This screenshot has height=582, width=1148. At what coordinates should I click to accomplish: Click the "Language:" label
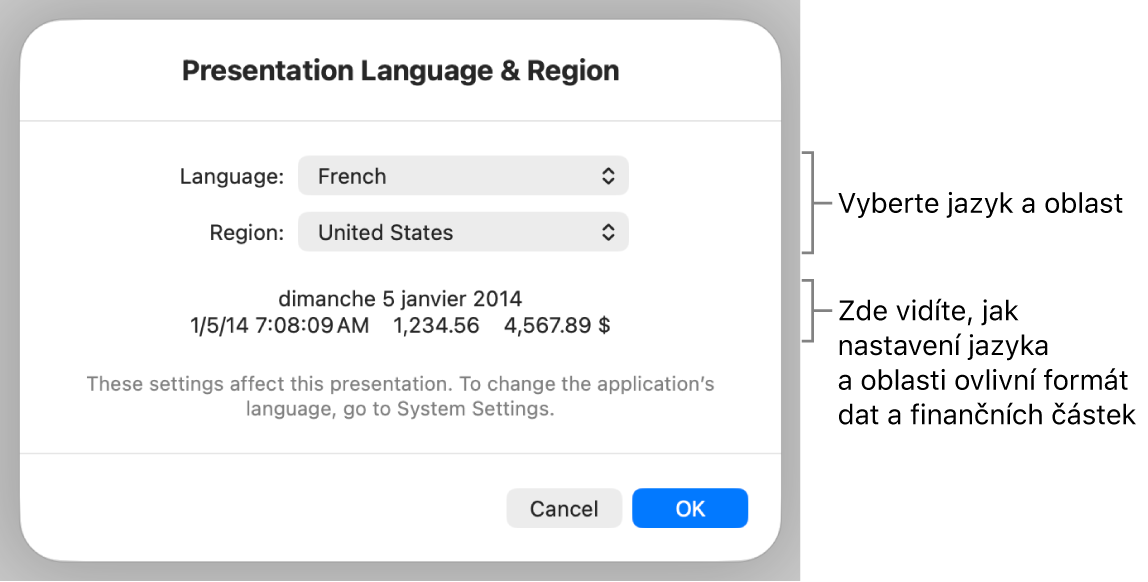coord(232,177)
